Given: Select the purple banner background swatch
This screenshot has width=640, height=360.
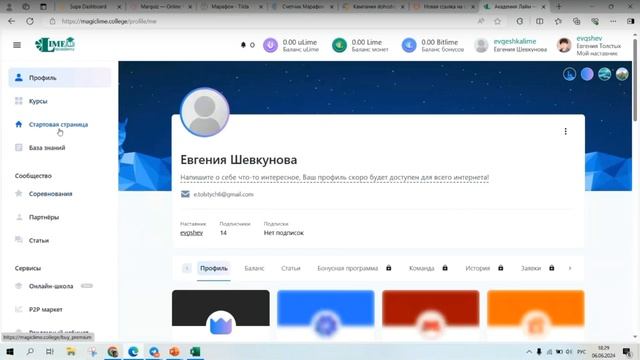Looking at the screenshot, I should click(x=587, y=74).
